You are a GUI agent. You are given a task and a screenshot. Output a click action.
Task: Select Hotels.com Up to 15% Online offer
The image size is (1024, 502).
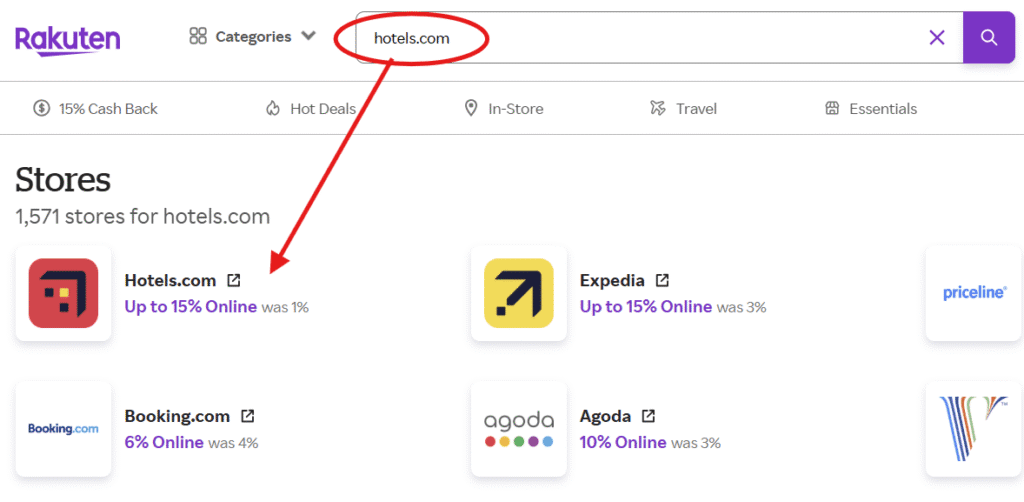191,307
